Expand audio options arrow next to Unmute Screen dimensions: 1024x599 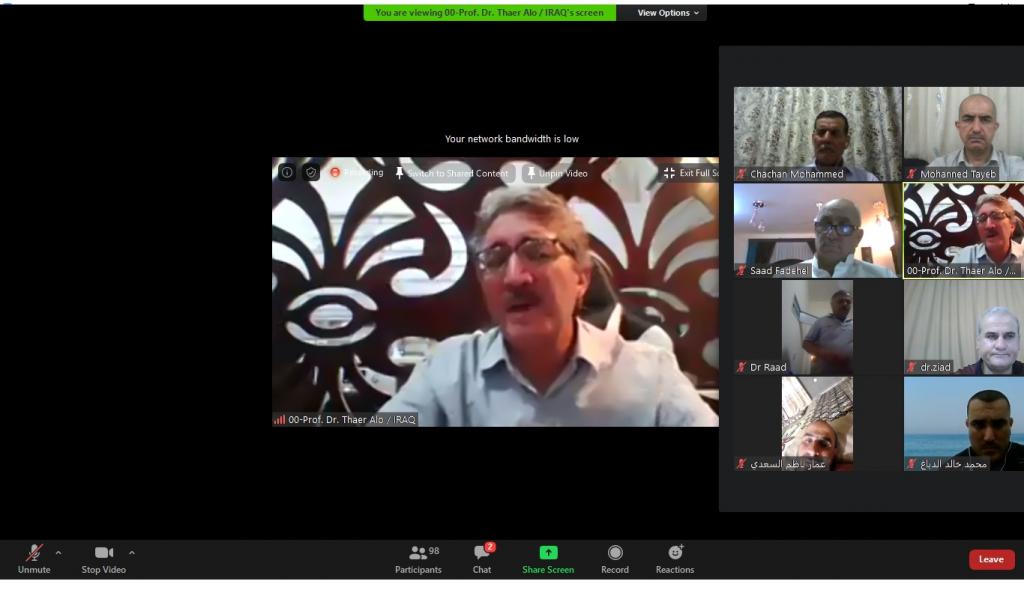point(58,552)
